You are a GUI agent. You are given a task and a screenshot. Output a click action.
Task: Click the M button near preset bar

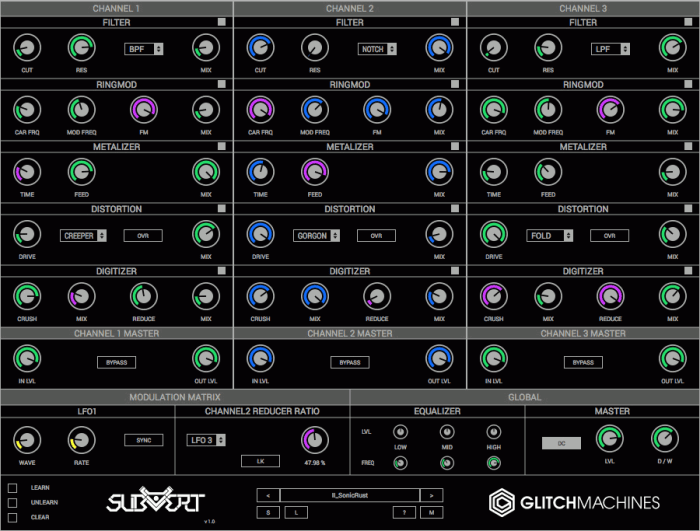point(431,513)
